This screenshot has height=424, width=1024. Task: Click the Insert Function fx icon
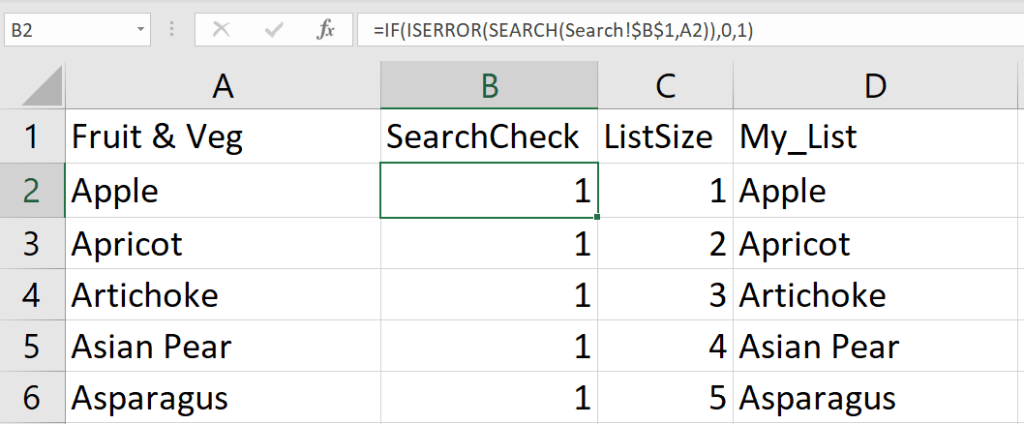326,30
